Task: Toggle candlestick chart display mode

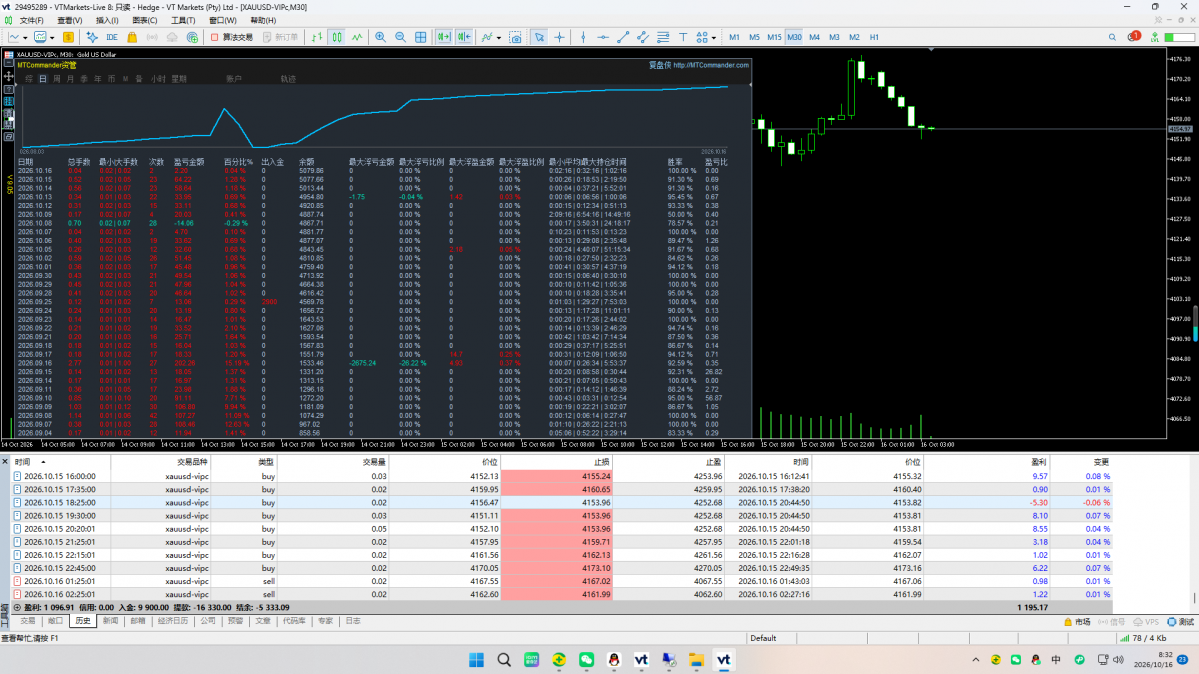Action: (336, 37)
